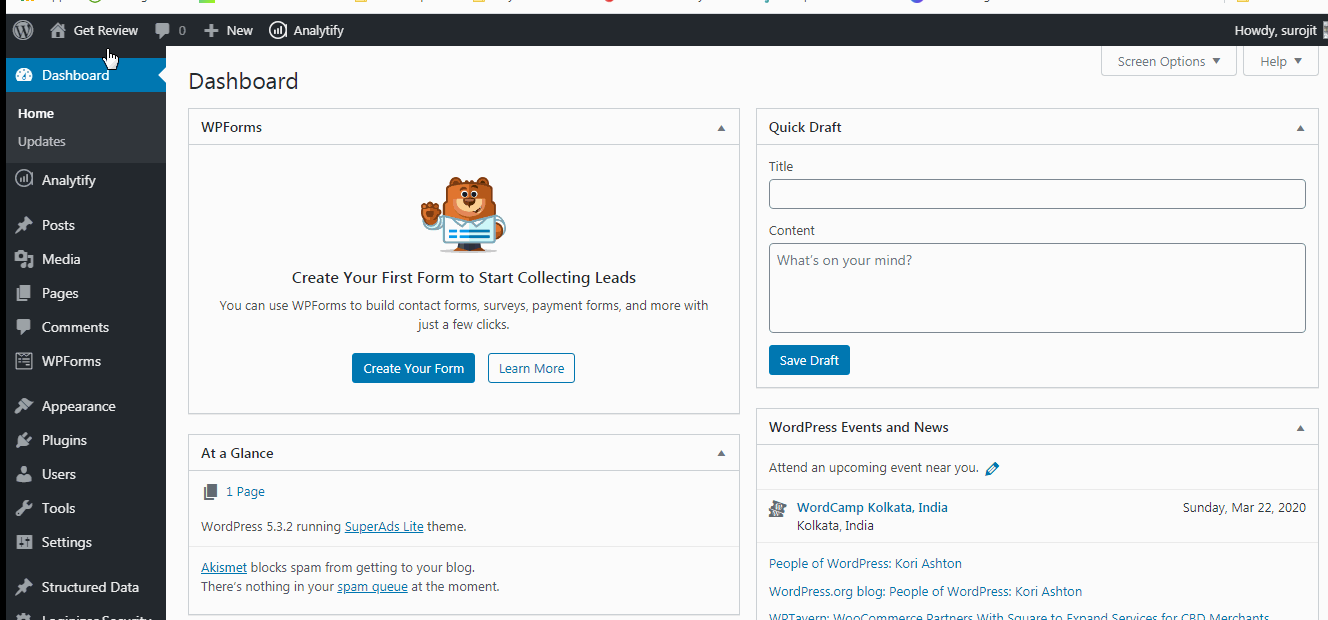Screen dimensions: 1328x620
Task: Open the Help dropdown tab
Action: click(1281, 61)
